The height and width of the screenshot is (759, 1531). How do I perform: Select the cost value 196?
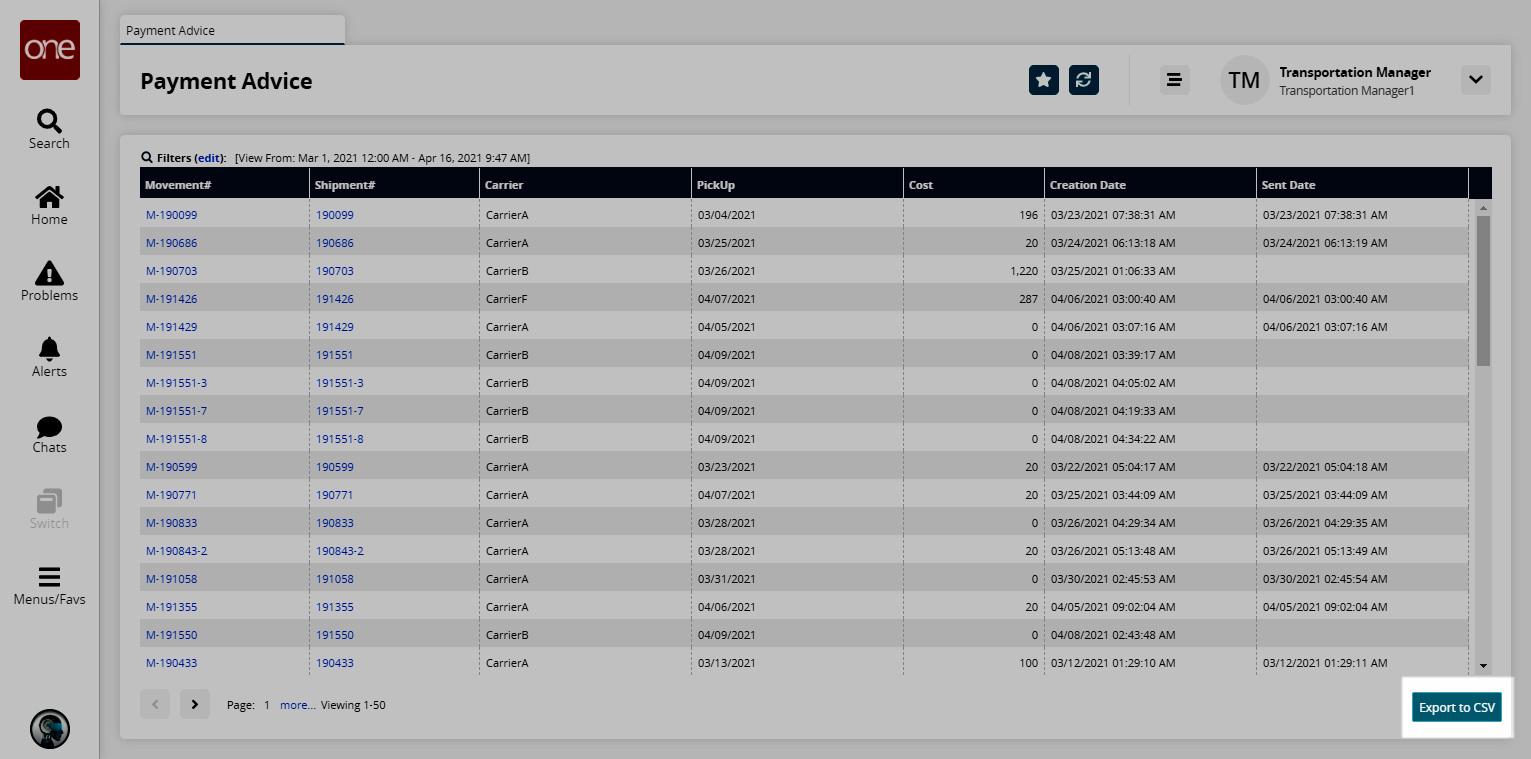pyautogui.click(x=1028, y=215)
